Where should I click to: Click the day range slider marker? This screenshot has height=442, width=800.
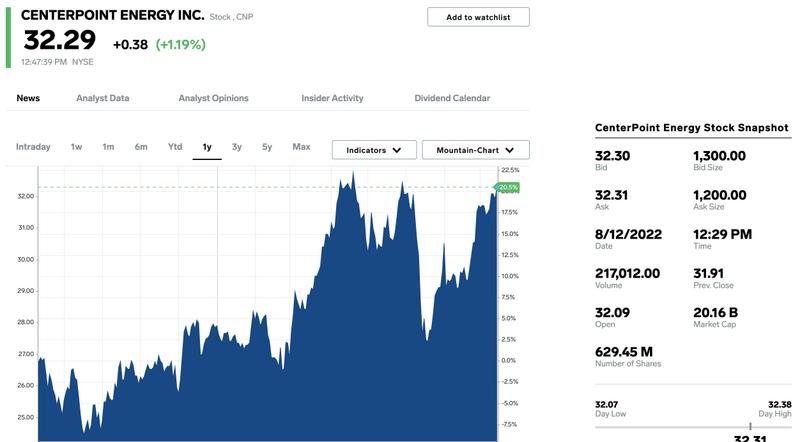(750, 426)
